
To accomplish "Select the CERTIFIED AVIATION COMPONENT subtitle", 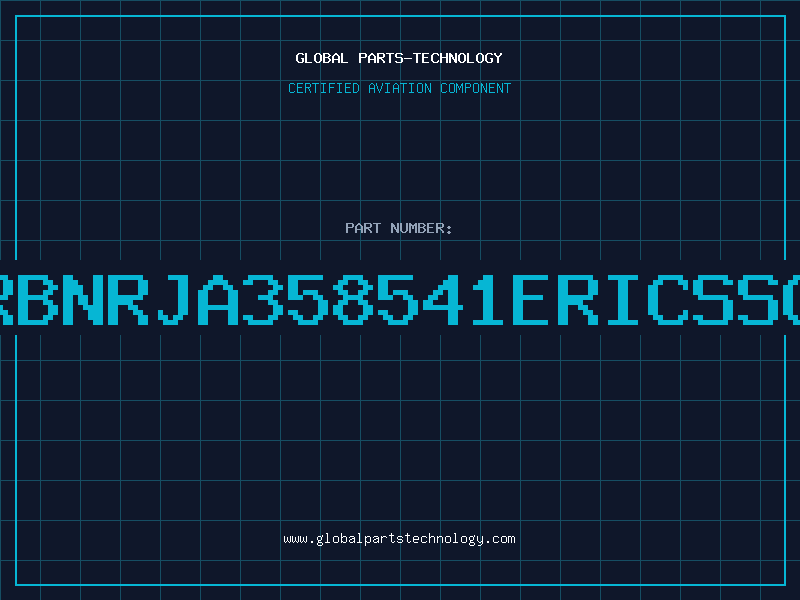I will pos(399,88).
